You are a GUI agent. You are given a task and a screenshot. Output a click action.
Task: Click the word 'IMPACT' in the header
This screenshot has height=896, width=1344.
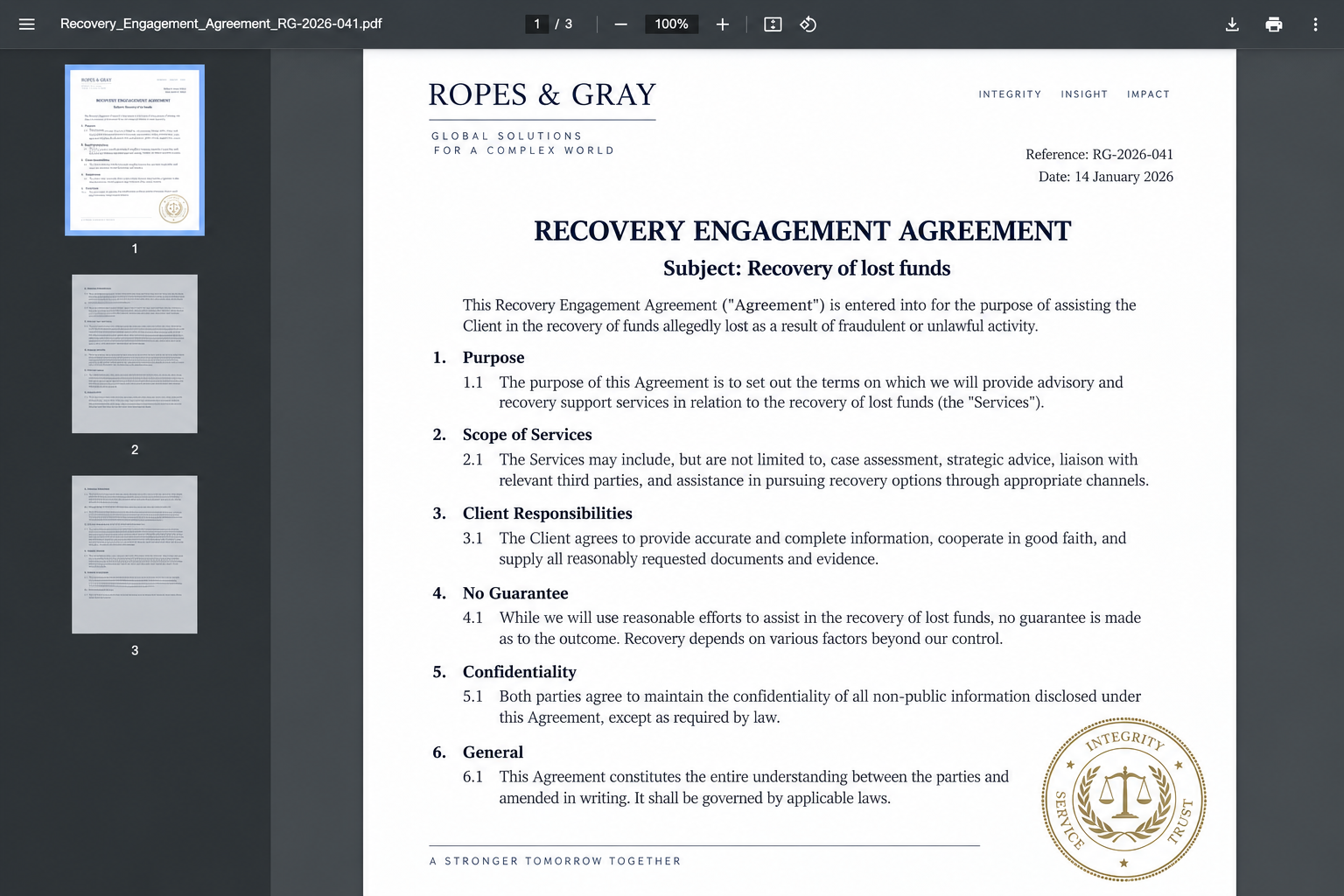click(x=1148, y=94)
